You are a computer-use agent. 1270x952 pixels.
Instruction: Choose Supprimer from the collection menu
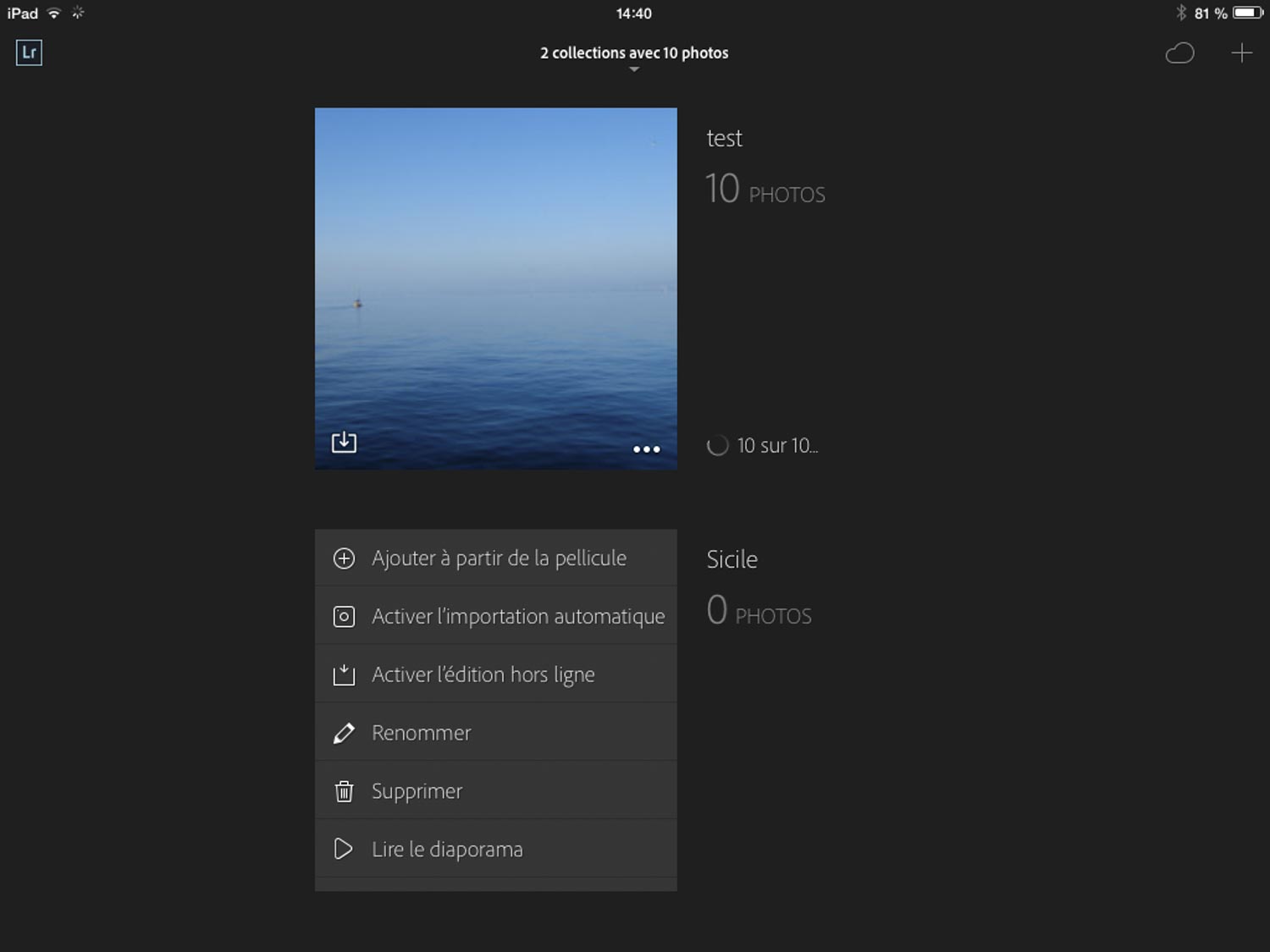coord(496,791)
